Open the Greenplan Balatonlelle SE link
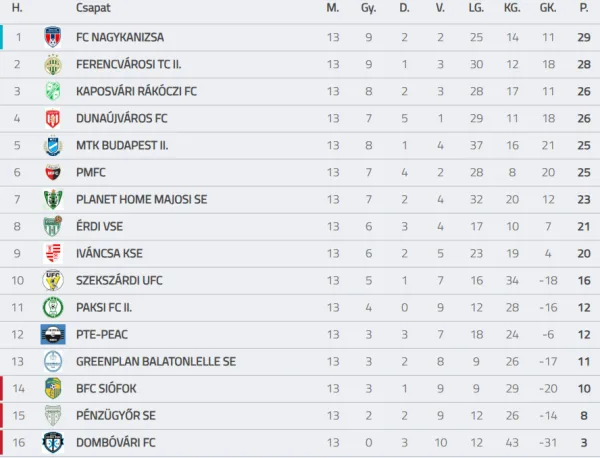600x458 pixels. [x=156, y=361]
